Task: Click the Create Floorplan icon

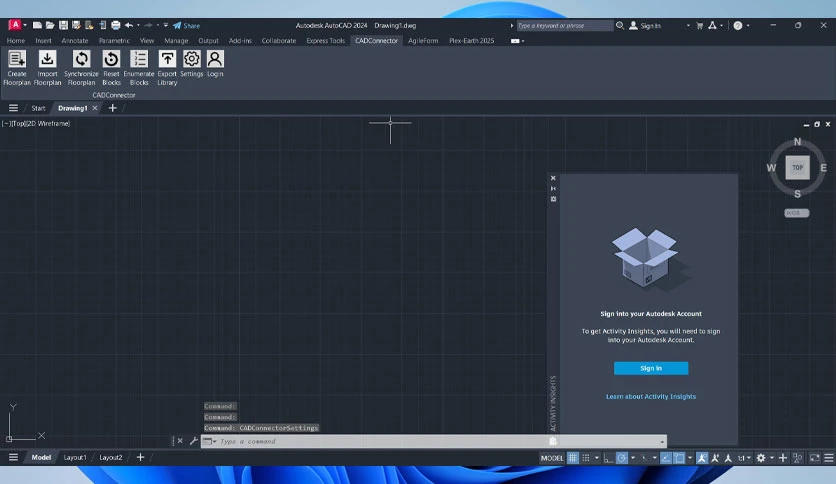Action: pyautogui.click(x=17, y=59)
